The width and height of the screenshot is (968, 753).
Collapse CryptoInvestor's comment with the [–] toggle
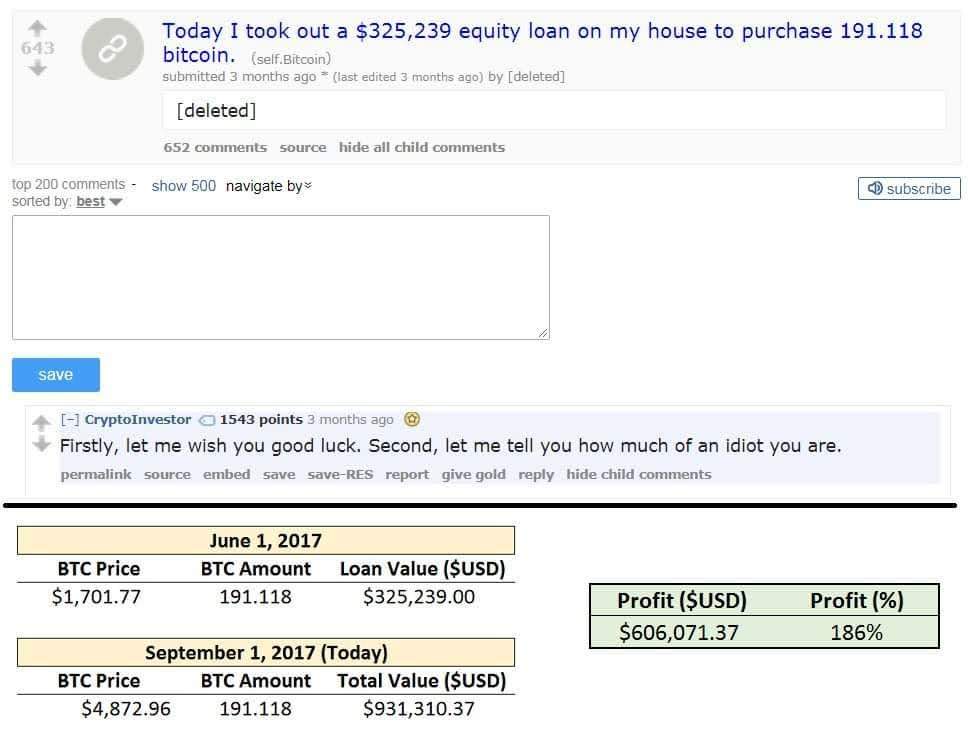click(x=70, y=420)
